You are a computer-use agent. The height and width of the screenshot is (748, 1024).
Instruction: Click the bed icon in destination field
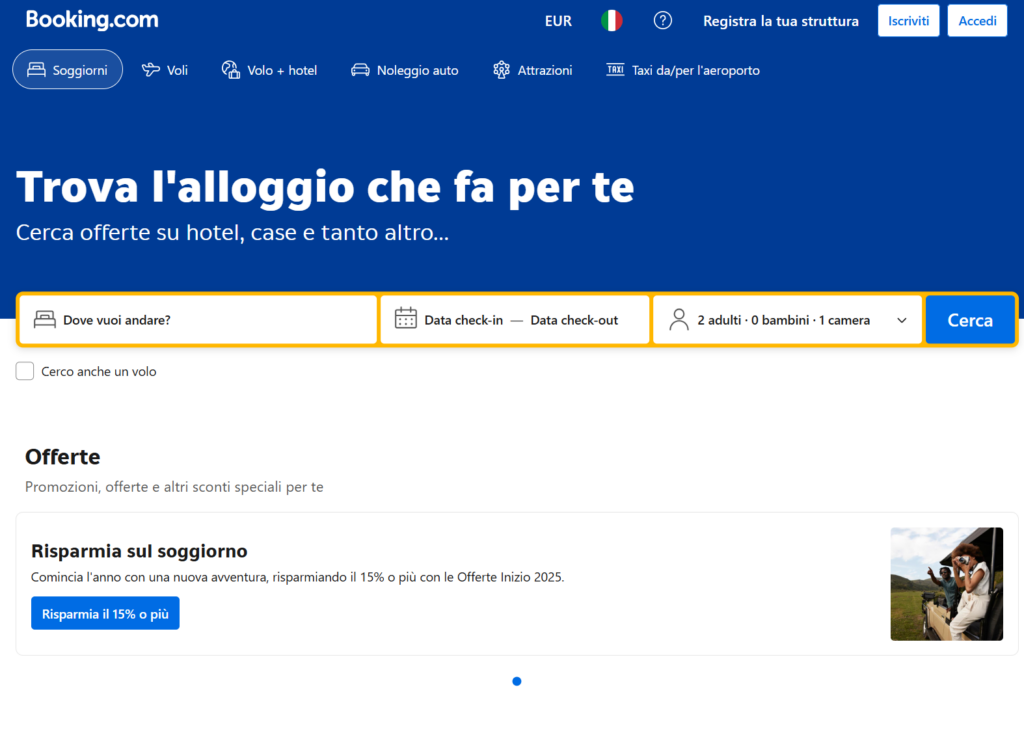[44, 319]
